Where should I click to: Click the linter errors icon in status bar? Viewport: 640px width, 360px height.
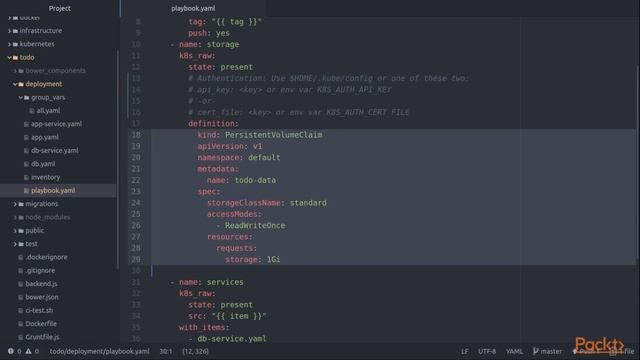(x=11, y=351)
